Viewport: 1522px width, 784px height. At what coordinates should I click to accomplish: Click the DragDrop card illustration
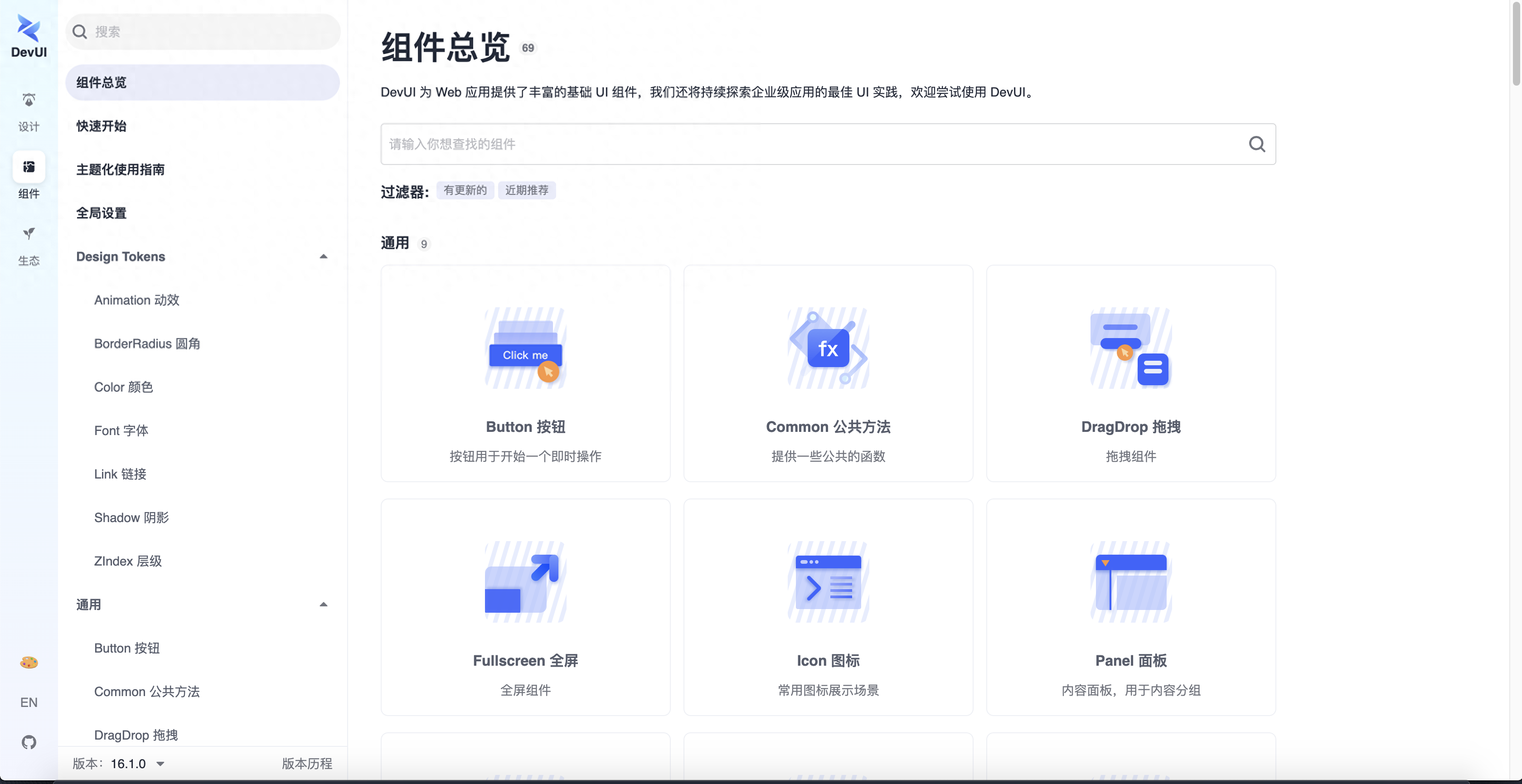click(x=1130, y=348)
